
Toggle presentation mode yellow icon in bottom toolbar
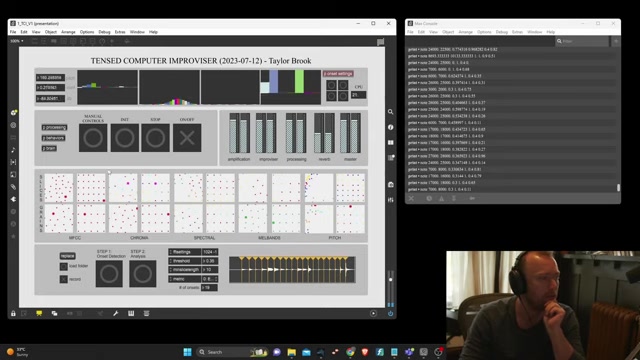(x=39, y=313)
